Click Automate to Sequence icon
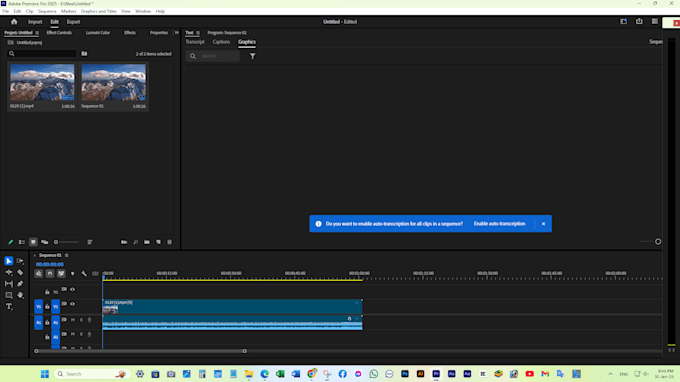 pyautogui.click(x=124, y=242)
